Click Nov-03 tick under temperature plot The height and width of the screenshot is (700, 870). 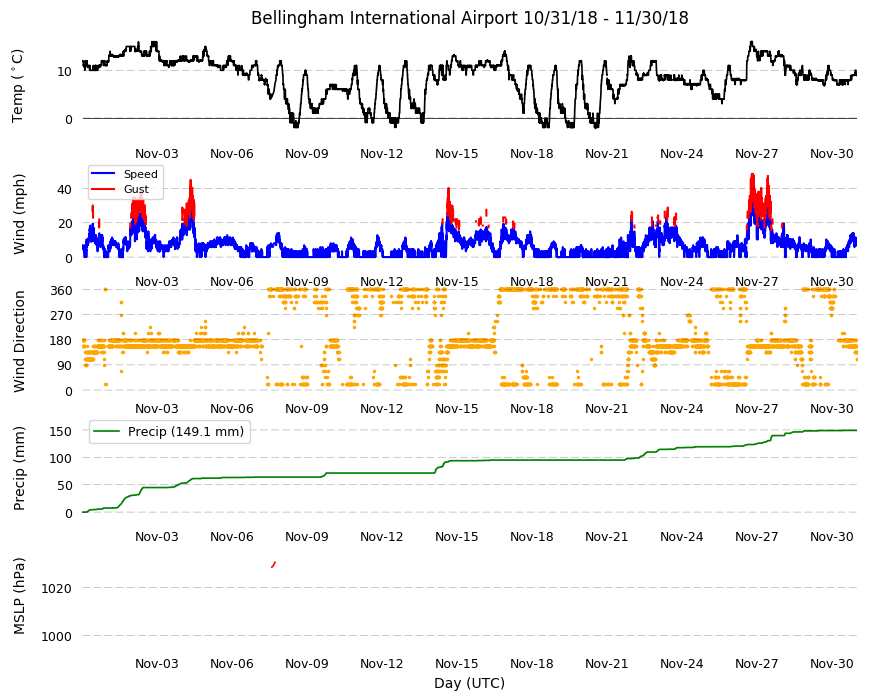point(157,154)
